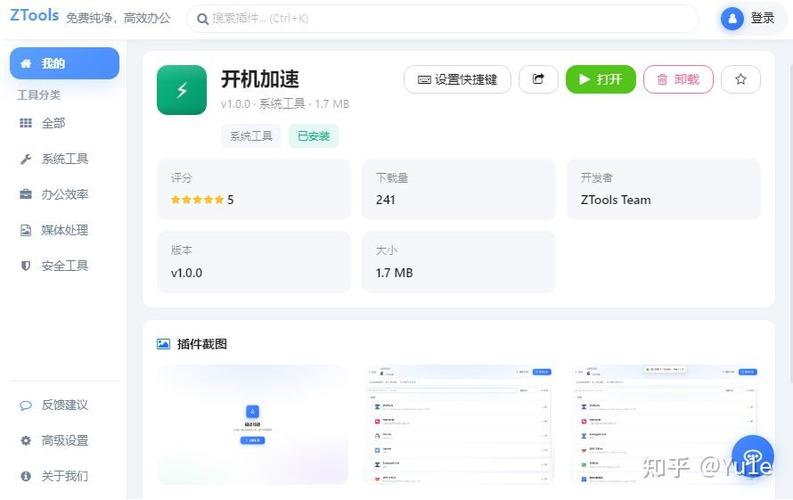
Task: Click the blue floating round button
Action: click(x=753, y=457)
